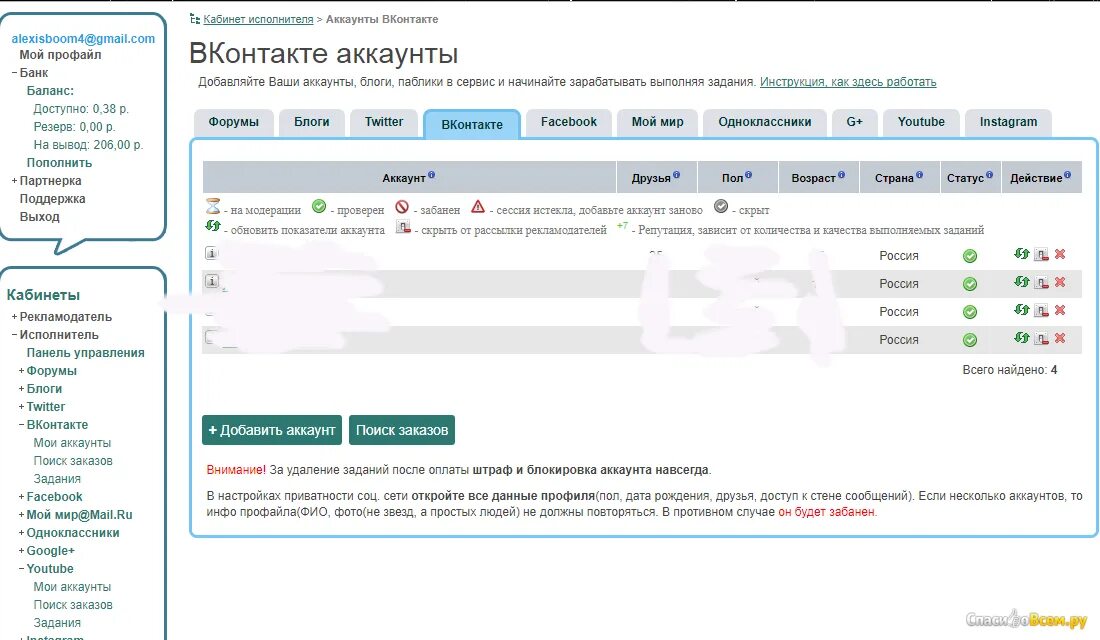Image resolution: width=1100 pixels, height=640 pixels.
Task: Refresh stats for the third account row
Action: click(1021, 310)
